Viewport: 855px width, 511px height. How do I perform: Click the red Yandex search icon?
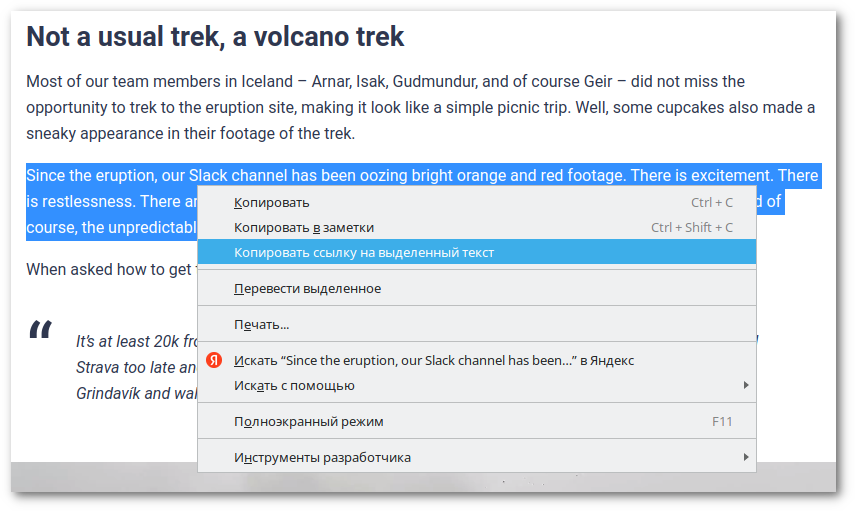[213, 361]
